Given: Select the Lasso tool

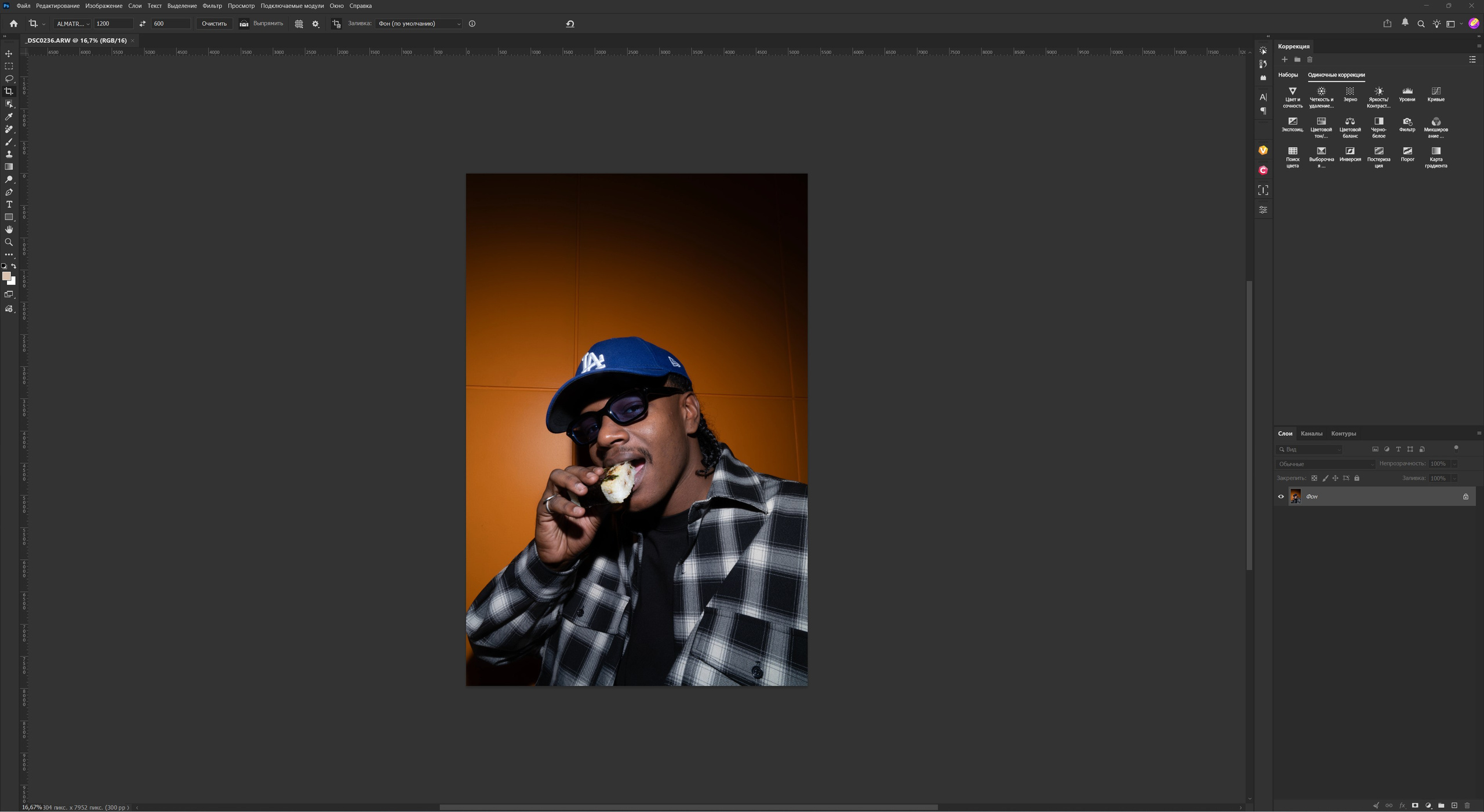Looking at the screenshot, I should [x=9, y=78].
